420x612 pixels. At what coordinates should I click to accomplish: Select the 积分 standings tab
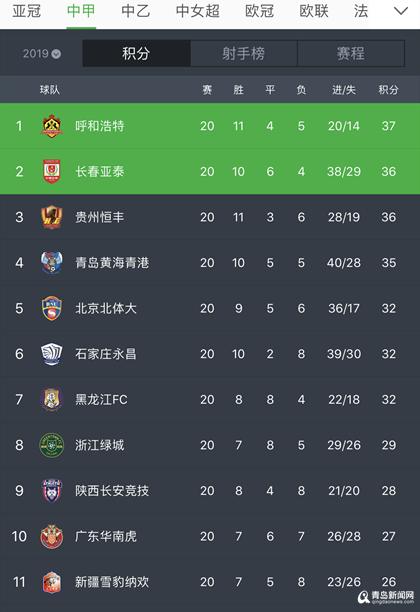point(136,53)
